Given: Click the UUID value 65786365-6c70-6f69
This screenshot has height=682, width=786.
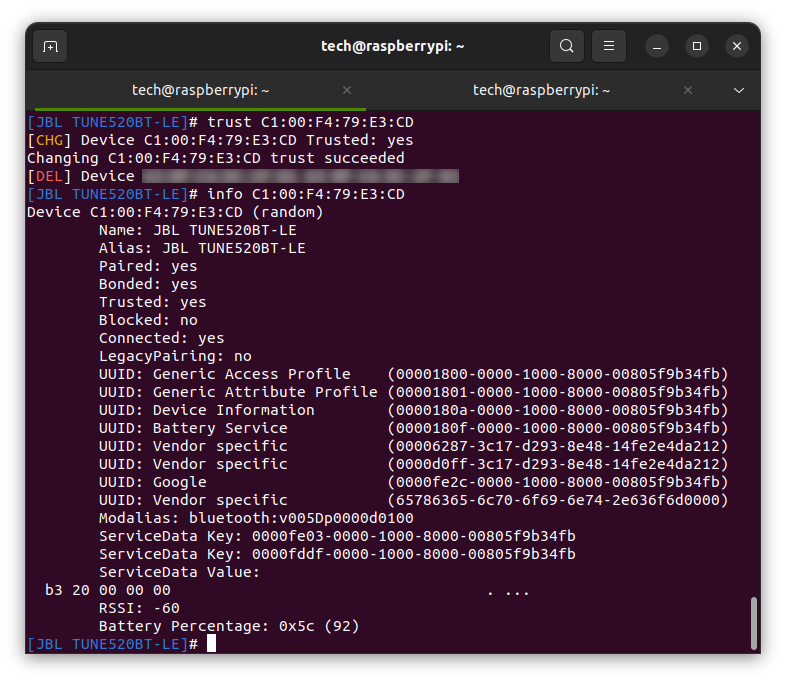Looking at the screenshot, I should (558, 501).
